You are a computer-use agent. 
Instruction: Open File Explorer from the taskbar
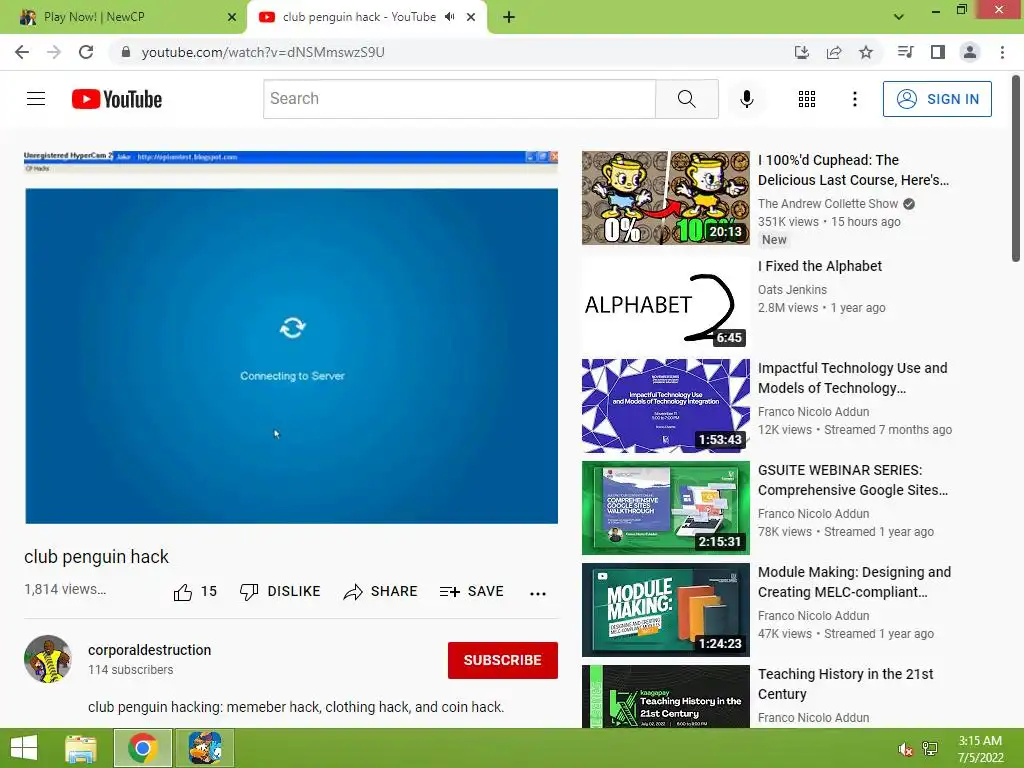click(x=81, y=748)
